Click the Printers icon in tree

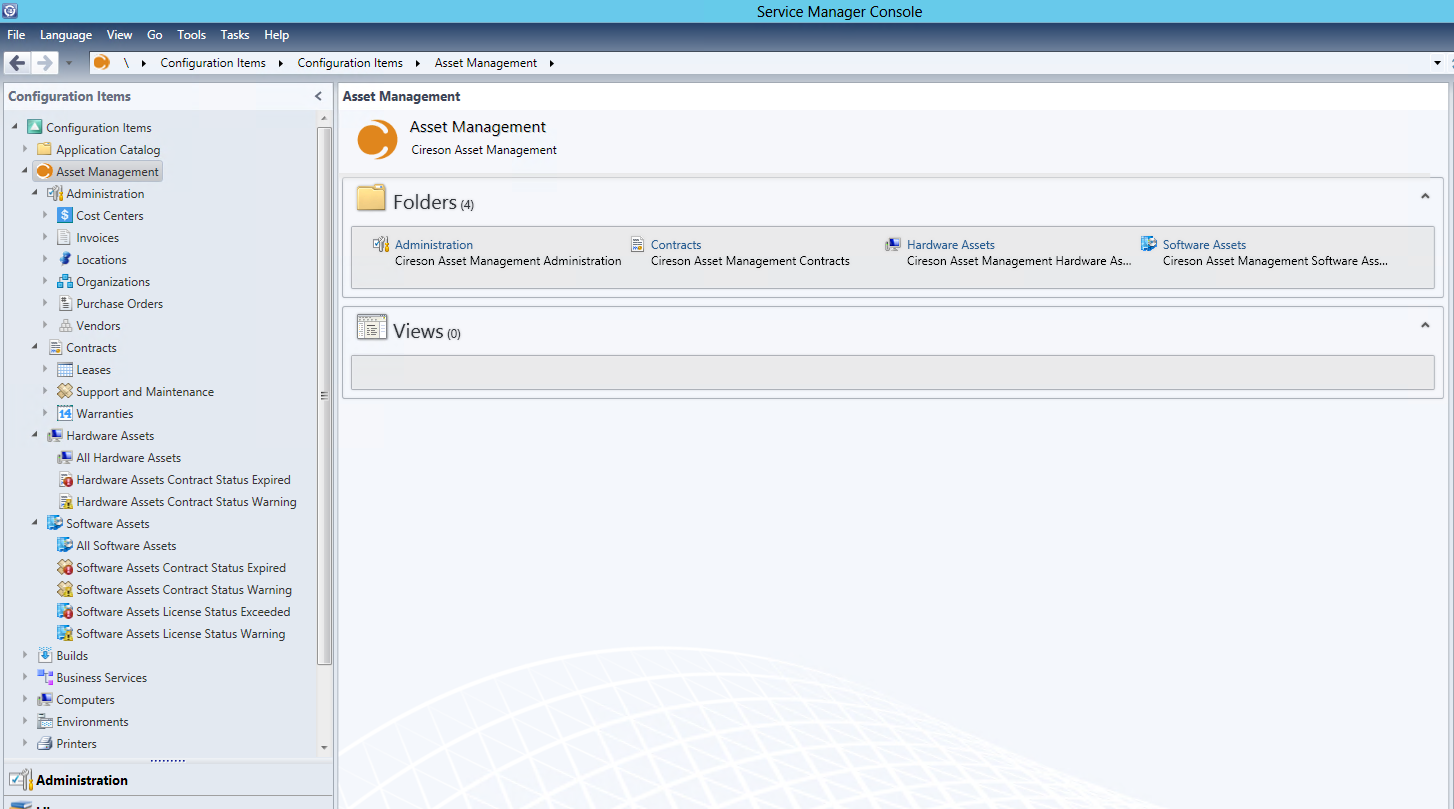(x=45, y=743)
